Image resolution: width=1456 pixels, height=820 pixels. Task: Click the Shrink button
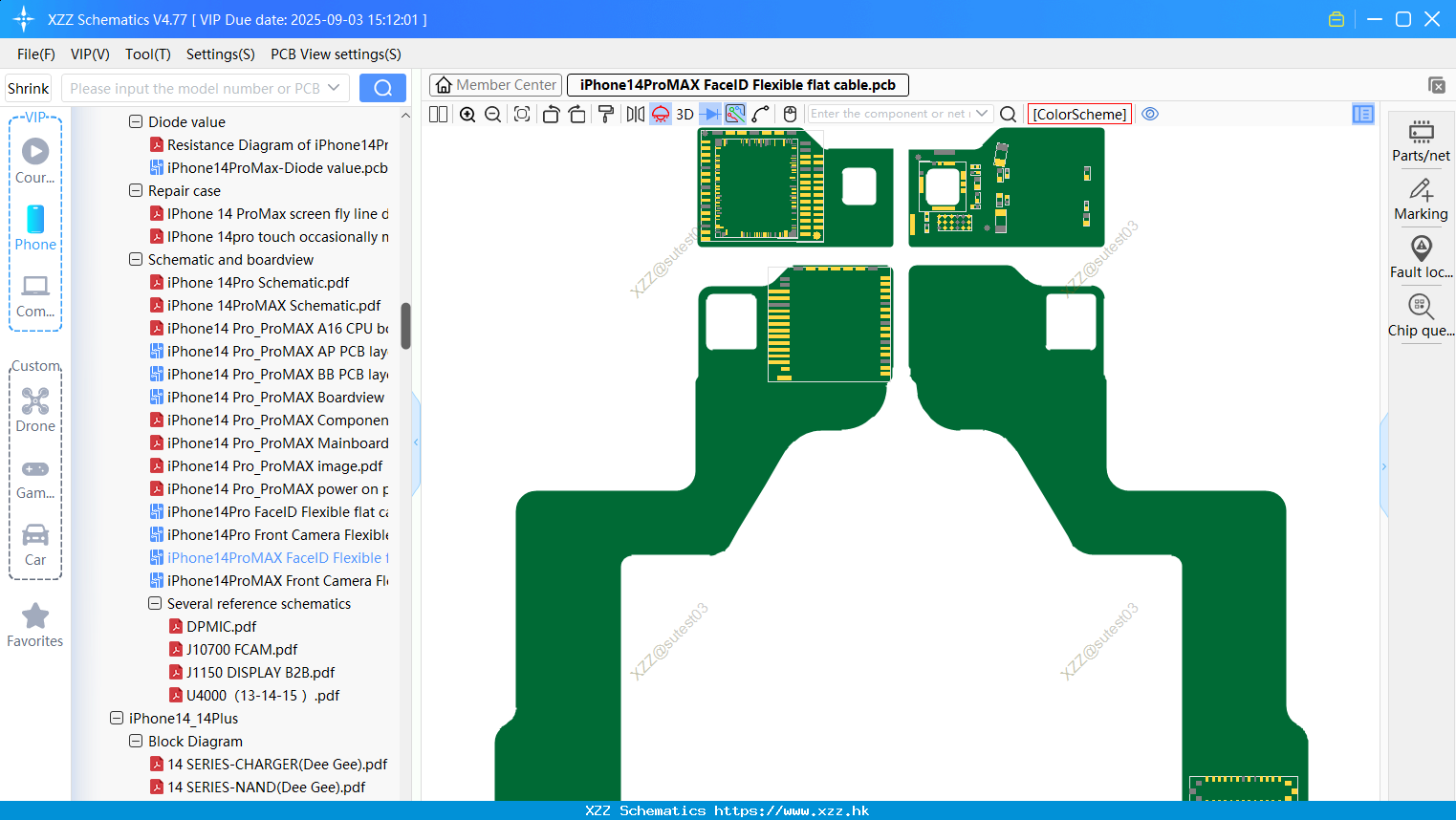(x=28, y=88)
